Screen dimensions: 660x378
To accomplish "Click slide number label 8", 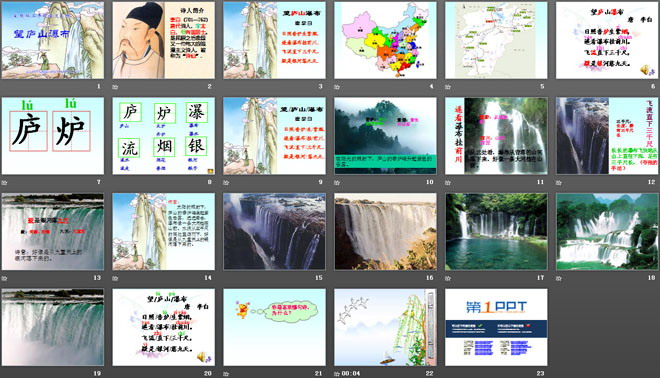I will click(210, 182).
